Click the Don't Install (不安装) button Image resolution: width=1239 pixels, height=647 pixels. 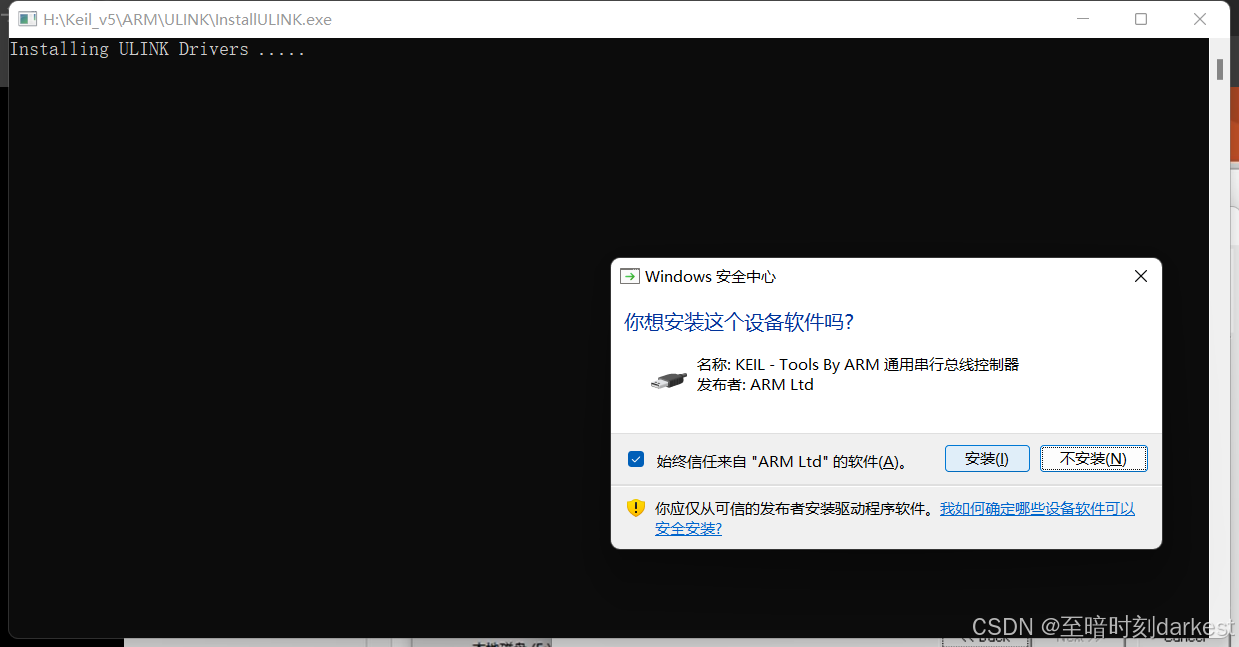click(1093, 459)
